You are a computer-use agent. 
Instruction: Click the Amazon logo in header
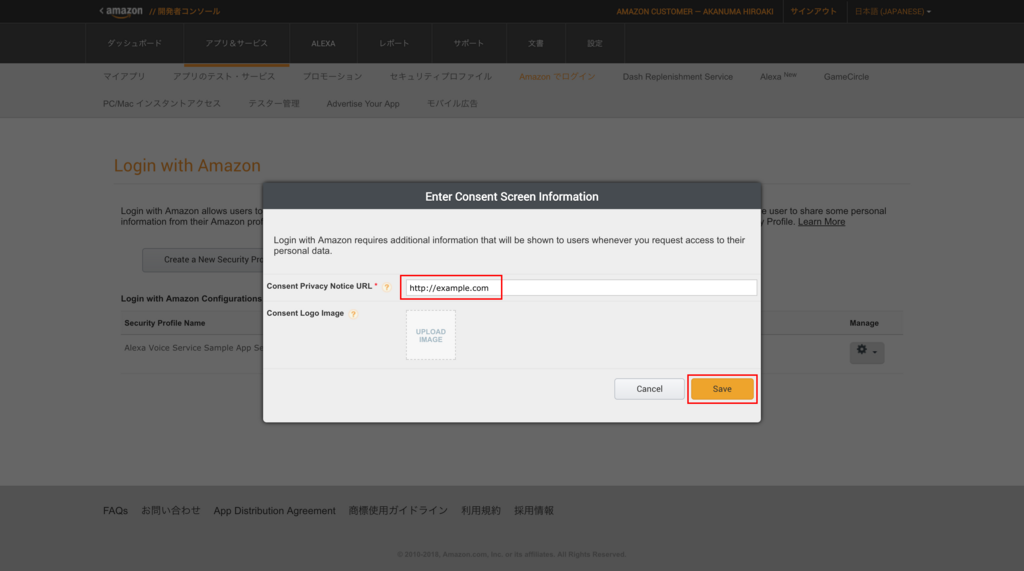pos(122,11)
